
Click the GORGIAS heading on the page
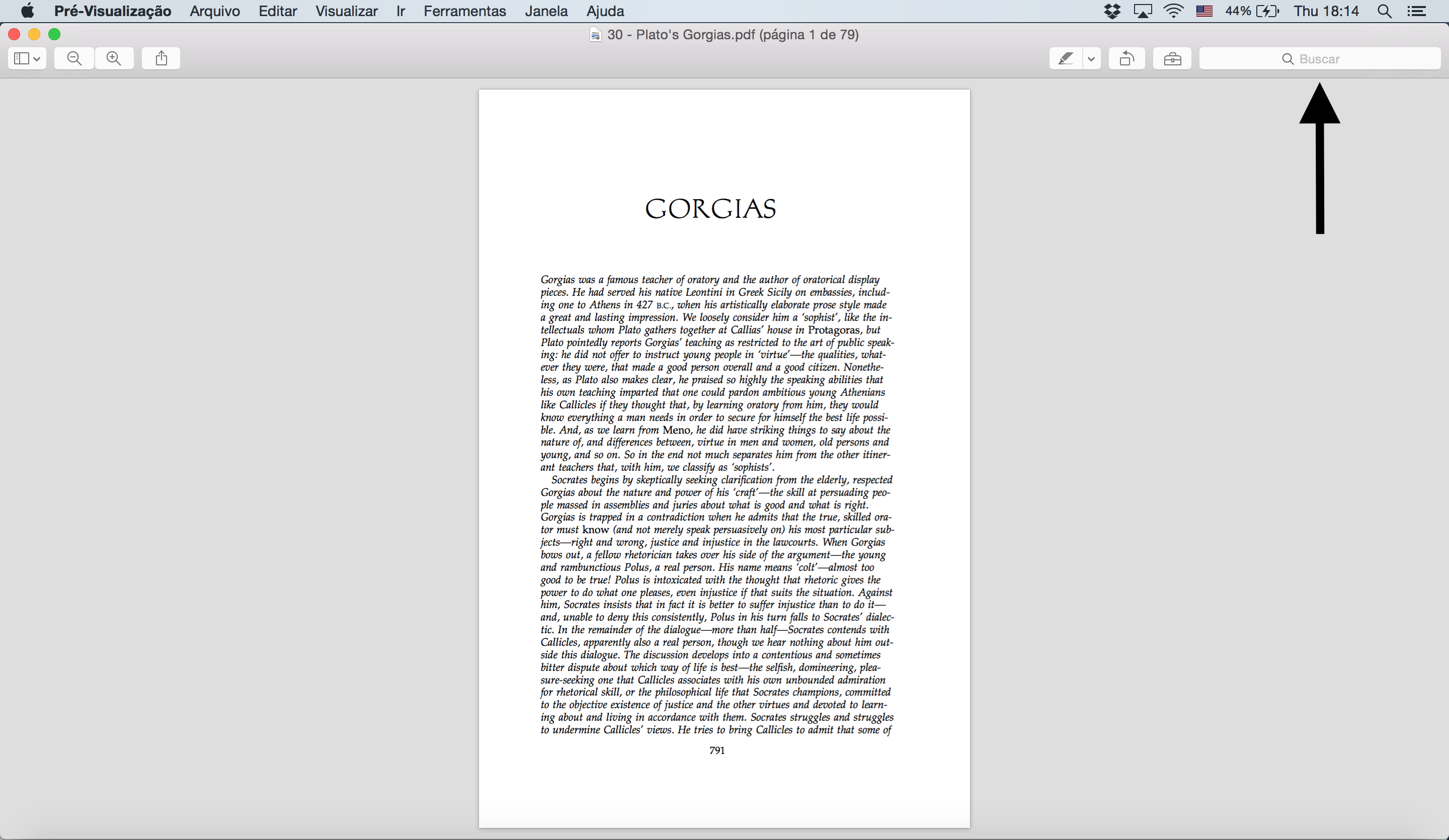[x=710, y=209]
